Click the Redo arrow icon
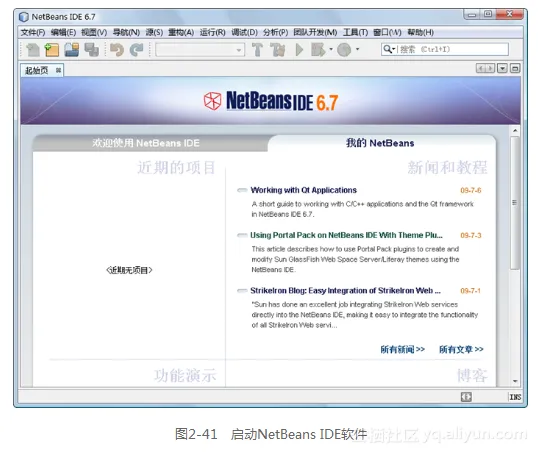 pyautogui.click(x=137, y=50)
